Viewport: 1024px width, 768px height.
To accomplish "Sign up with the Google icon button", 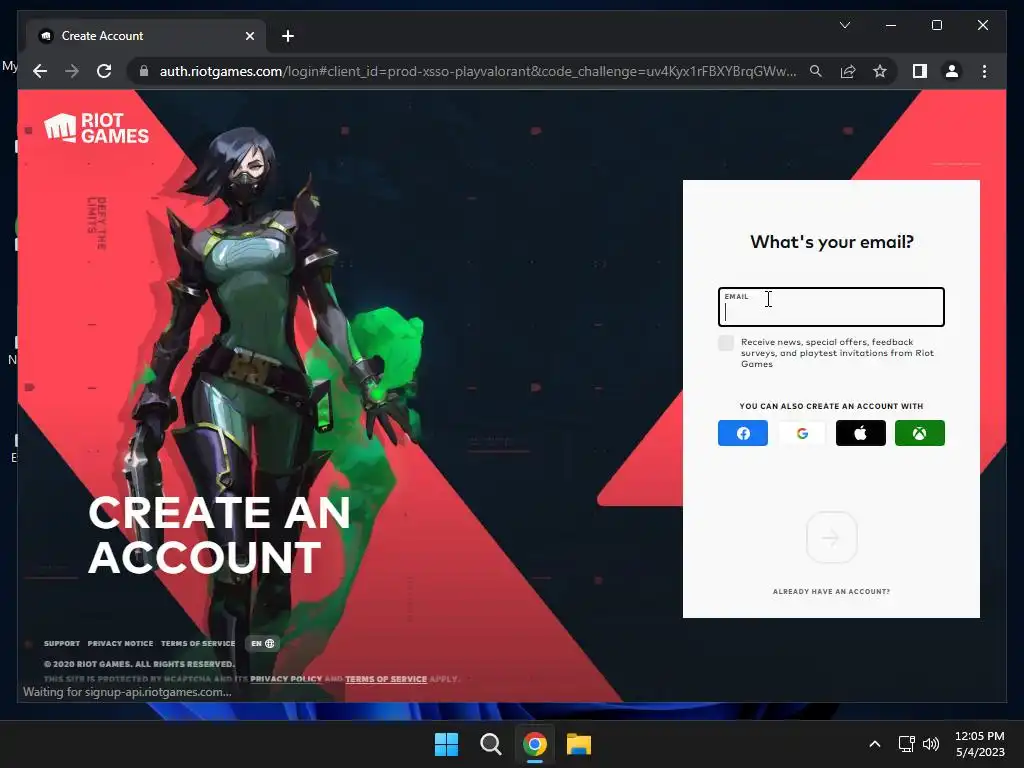I will click(x=802, y=433).
